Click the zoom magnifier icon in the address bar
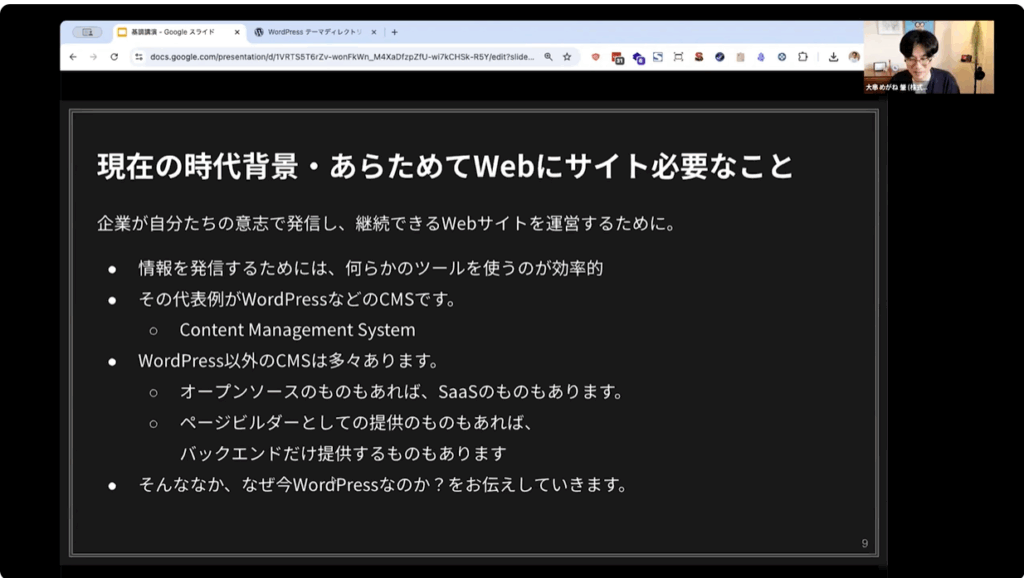1024x578 pixels. 548,57
